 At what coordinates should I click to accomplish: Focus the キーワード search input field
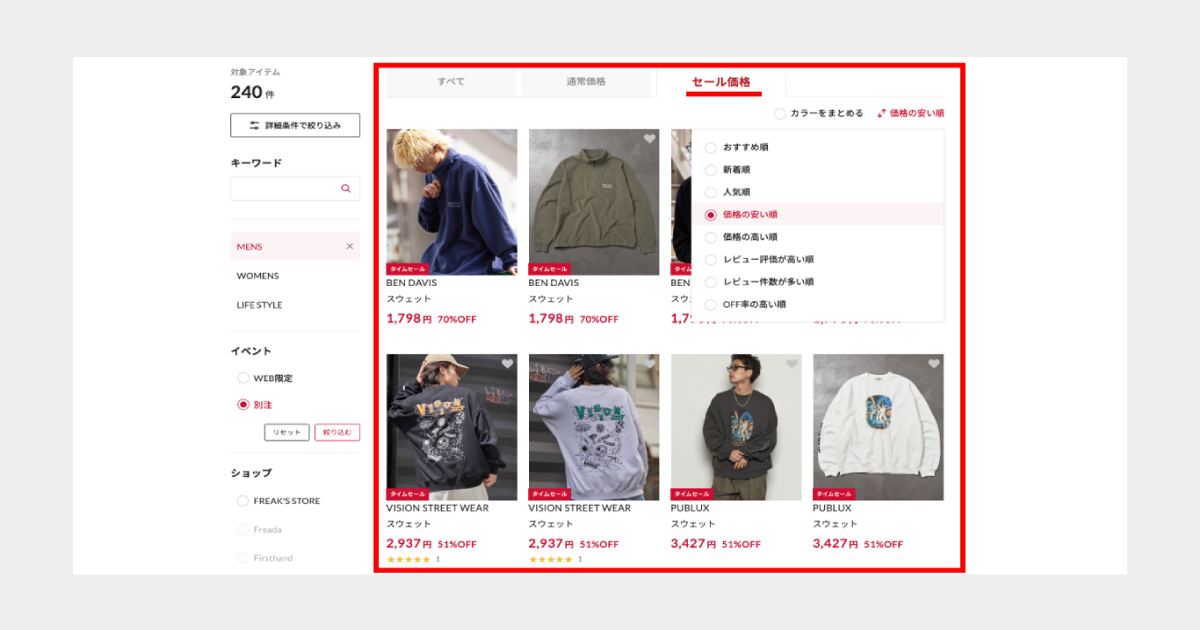pyautogui.click(x=284, y=188)
